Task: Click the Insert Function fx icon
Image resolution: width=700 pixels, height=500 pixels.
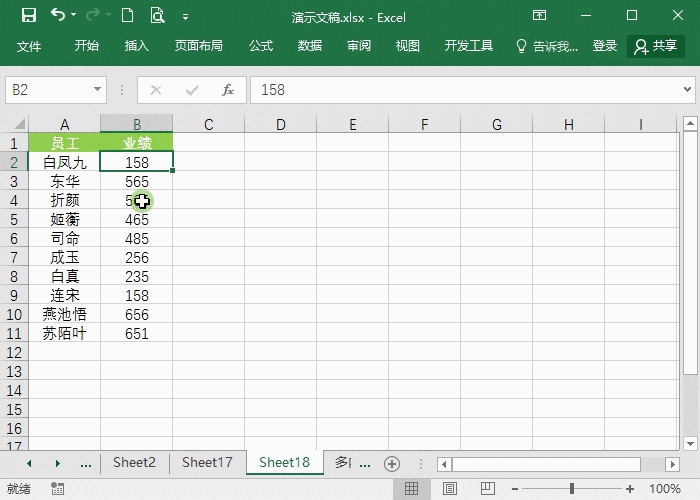Action: (x=228, y=90)
